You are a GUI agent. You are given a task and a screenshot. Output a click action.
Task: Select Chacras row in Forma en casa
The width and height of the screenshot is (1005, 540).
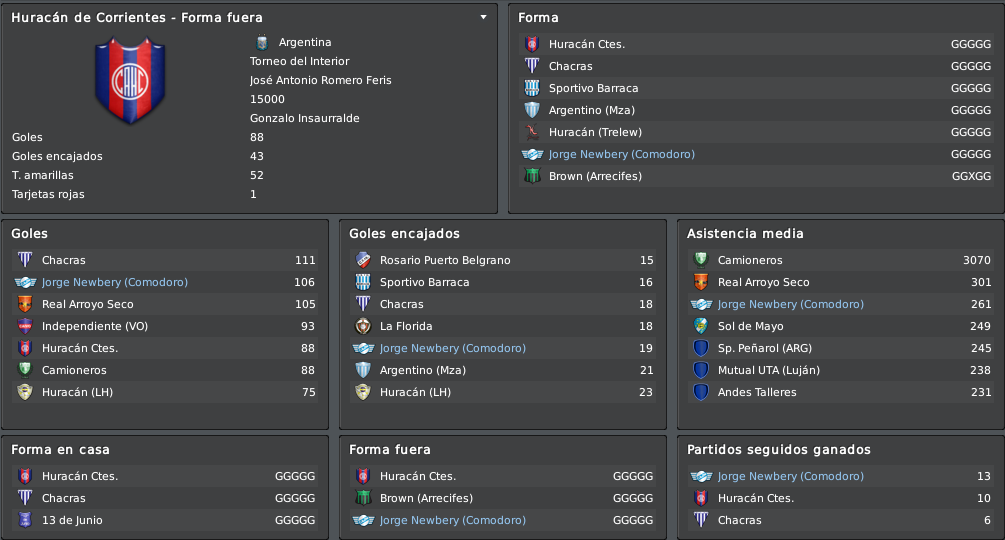165,498
